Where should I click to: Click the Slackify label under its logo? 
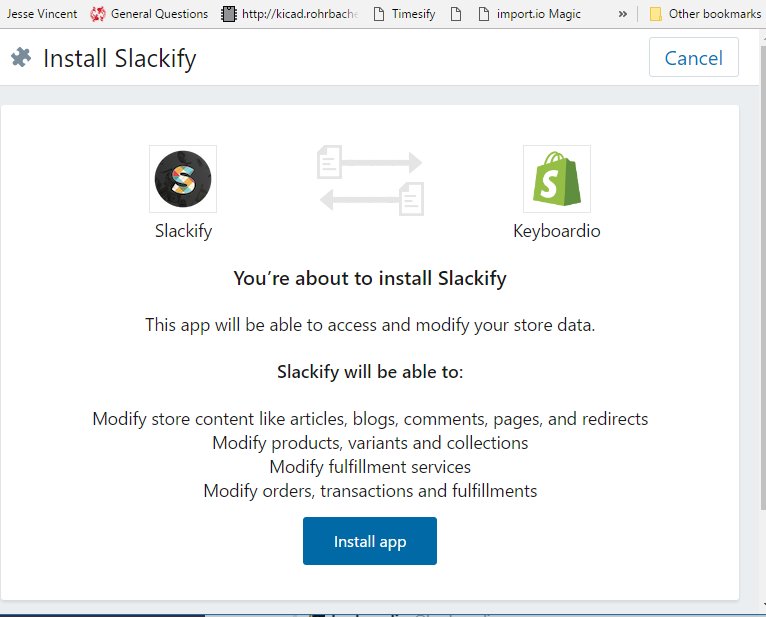[183, 231]
